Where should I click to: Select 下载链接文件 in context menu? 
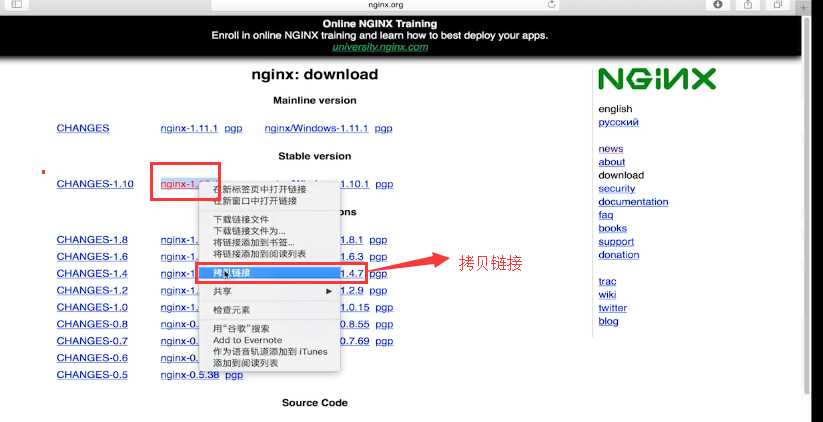pyautogui.click(x=241, y=219)
